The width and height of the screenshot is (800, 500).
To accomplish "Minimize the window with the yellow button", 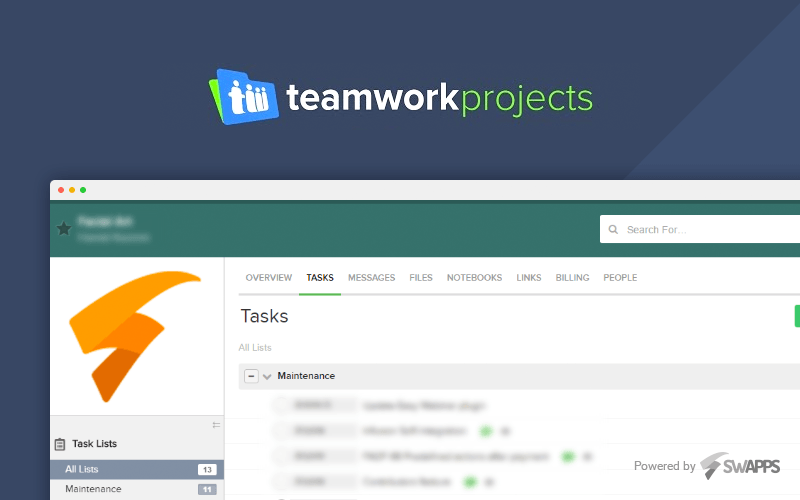I will [72, 190].
